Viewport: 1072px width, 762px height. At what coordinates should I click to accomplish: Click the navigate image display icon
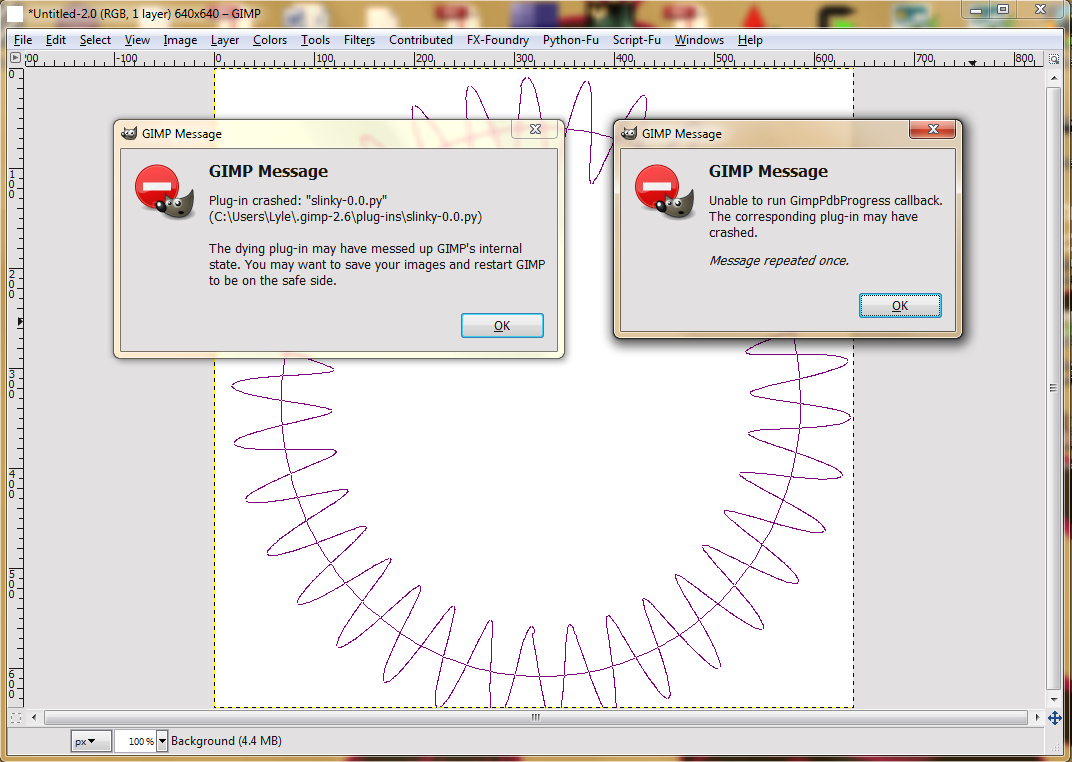coord(1054,717)
